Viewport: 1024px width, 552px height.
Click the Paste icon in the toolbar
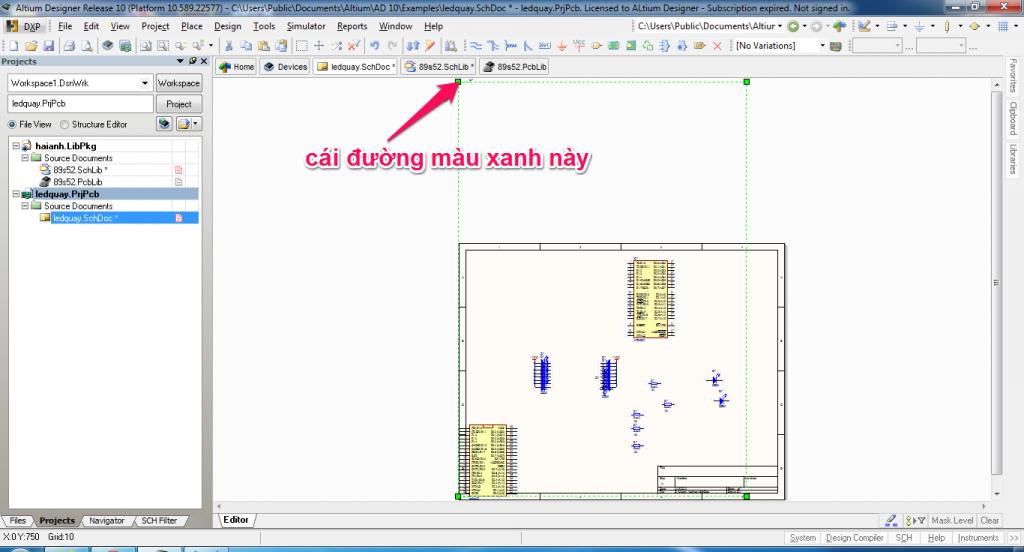263,46
